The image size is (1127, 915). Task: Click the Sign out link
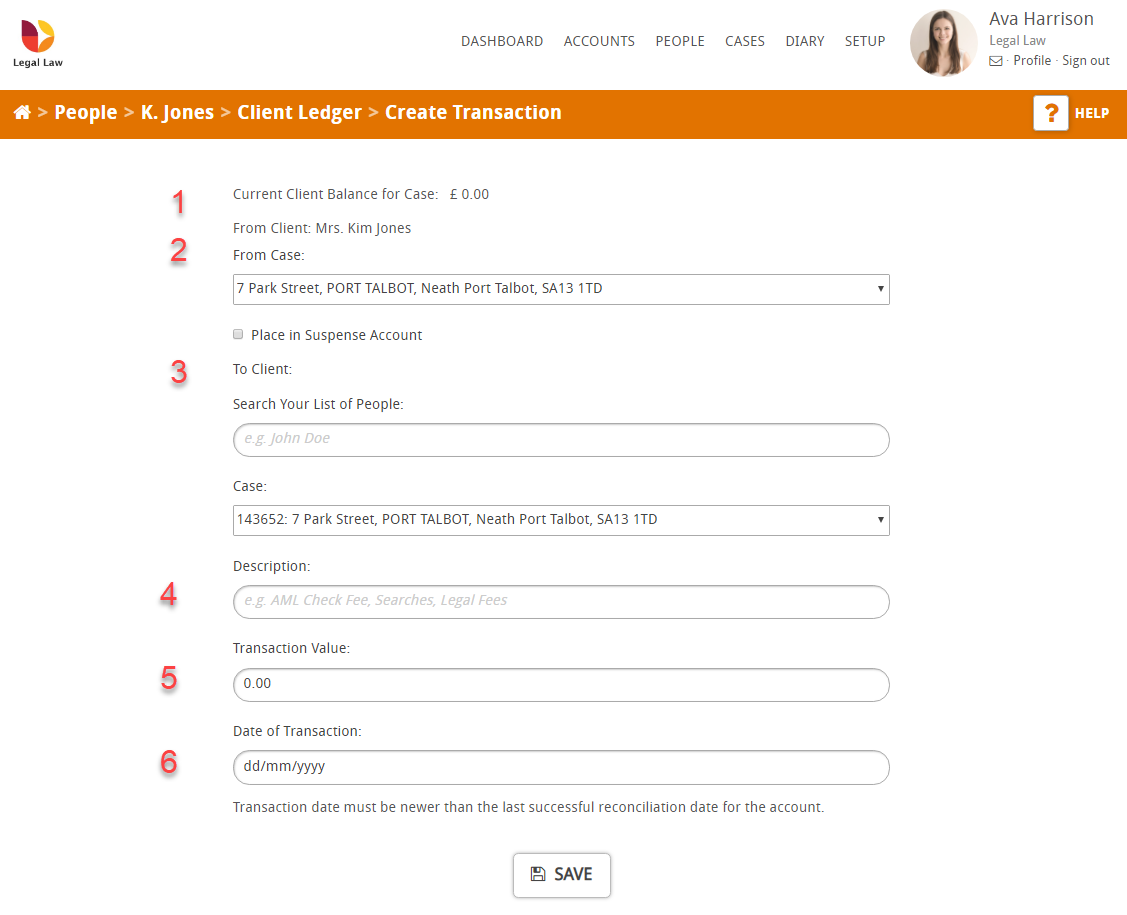(1085, 60)
